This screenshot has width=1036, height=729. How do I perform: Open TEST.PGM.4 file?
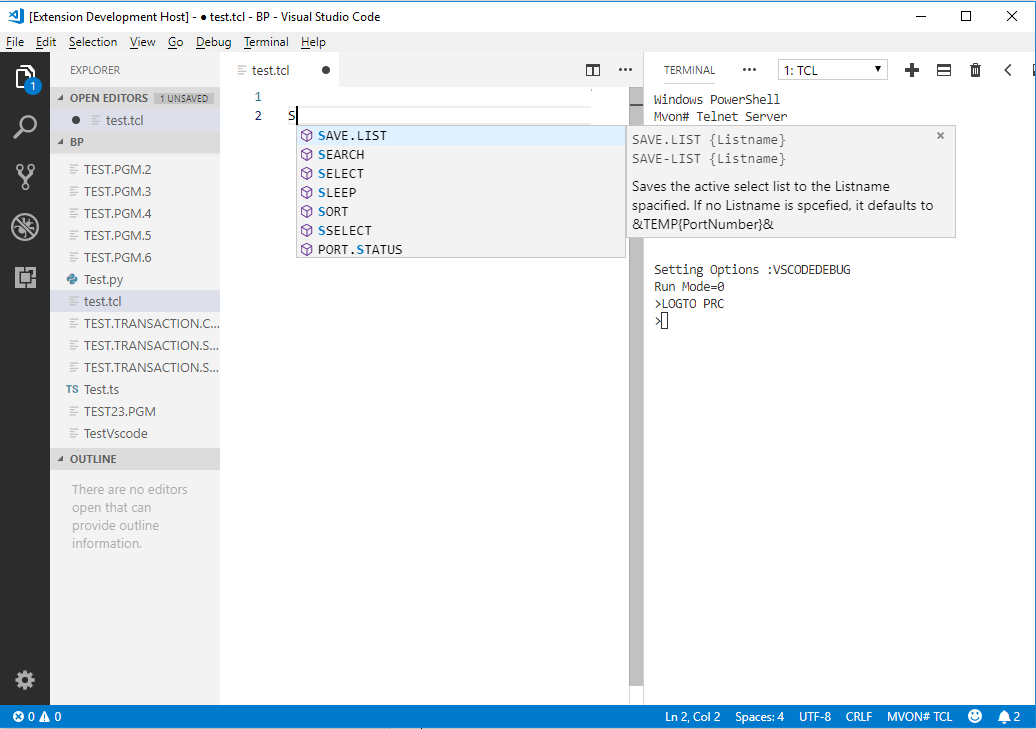(x=135, y=213)
